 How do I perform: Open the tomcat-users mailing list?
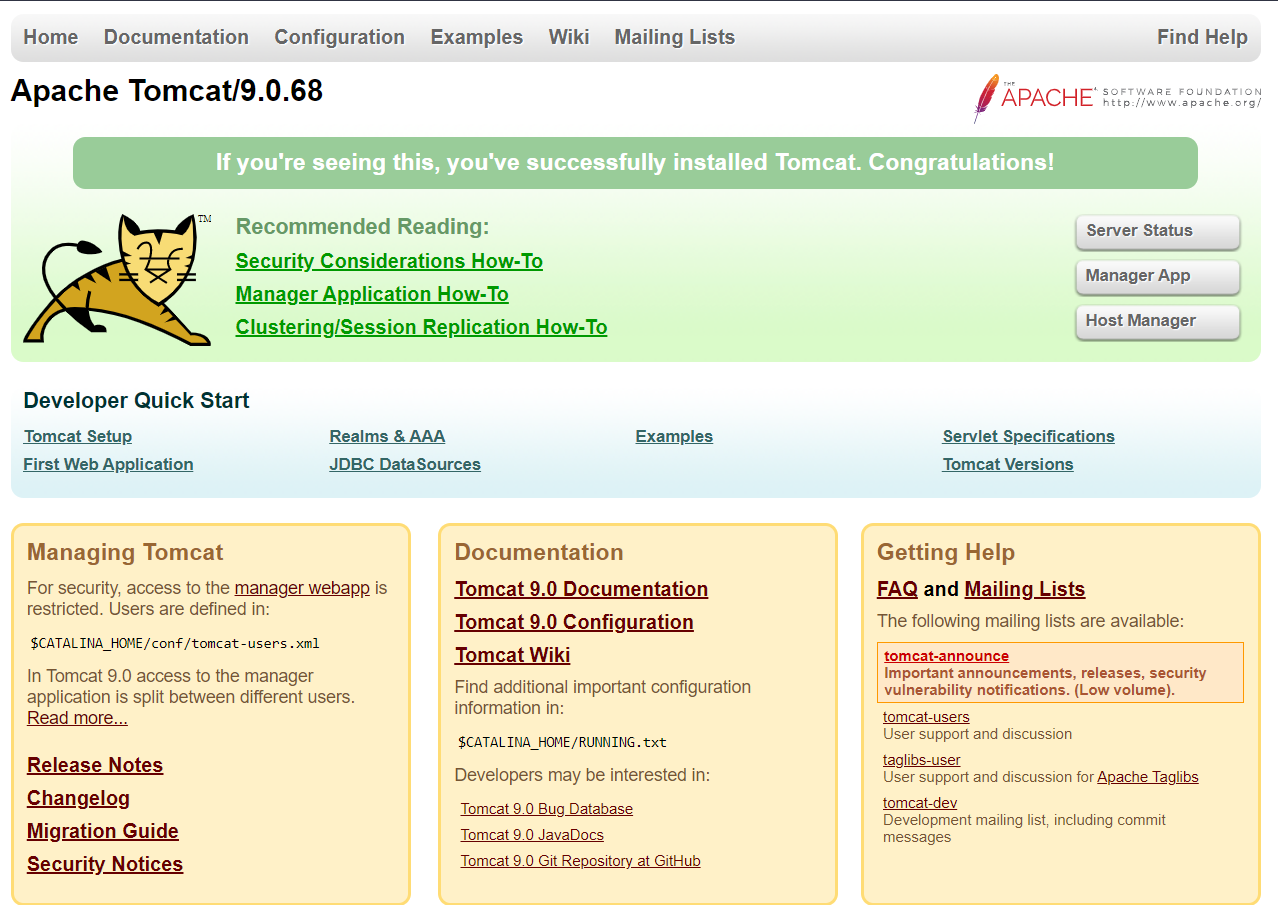[x=926, y=717]
